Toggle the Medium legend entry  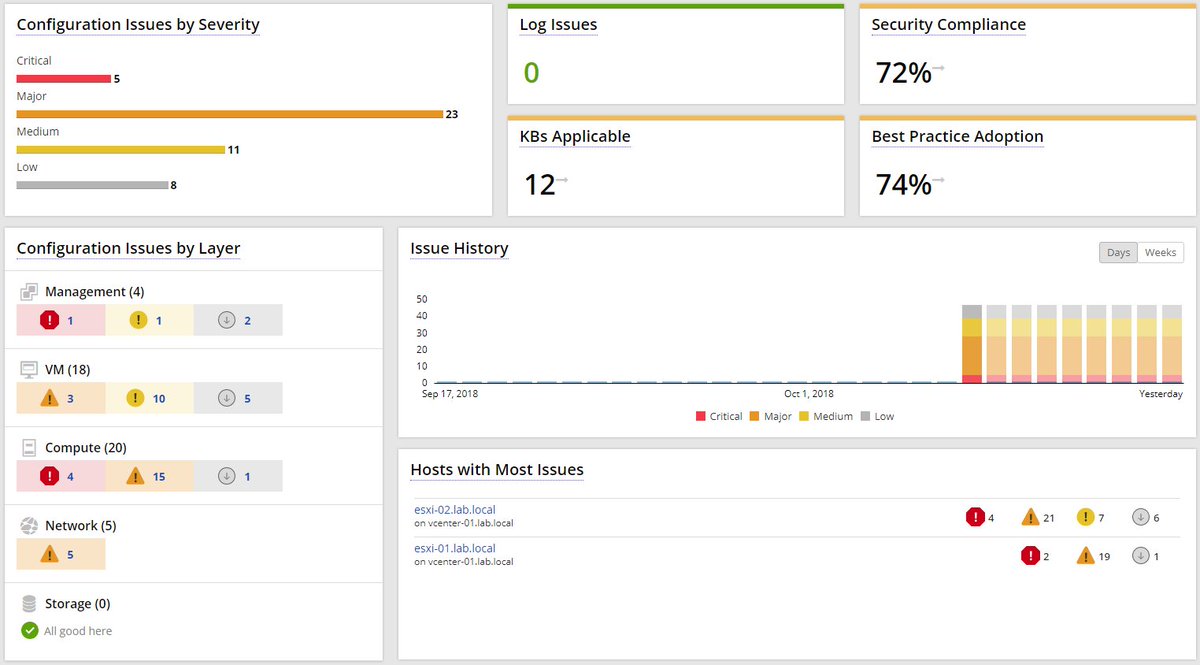[x=826, y=416]
